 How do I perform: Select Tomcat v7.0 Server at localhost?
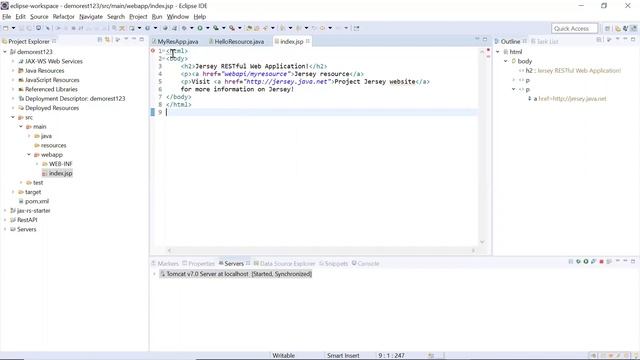point(236,274)
